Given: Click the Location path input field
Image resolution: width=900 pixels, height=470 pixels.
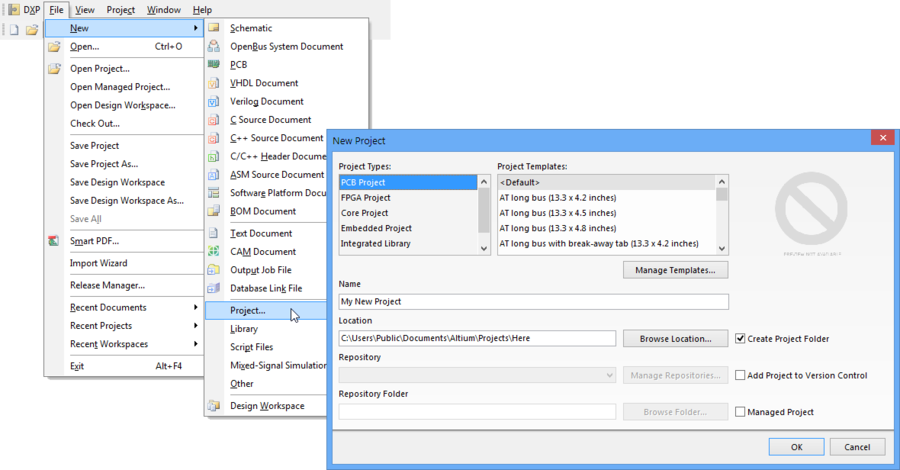Looking at the screenshot, I should click(477, 339).
